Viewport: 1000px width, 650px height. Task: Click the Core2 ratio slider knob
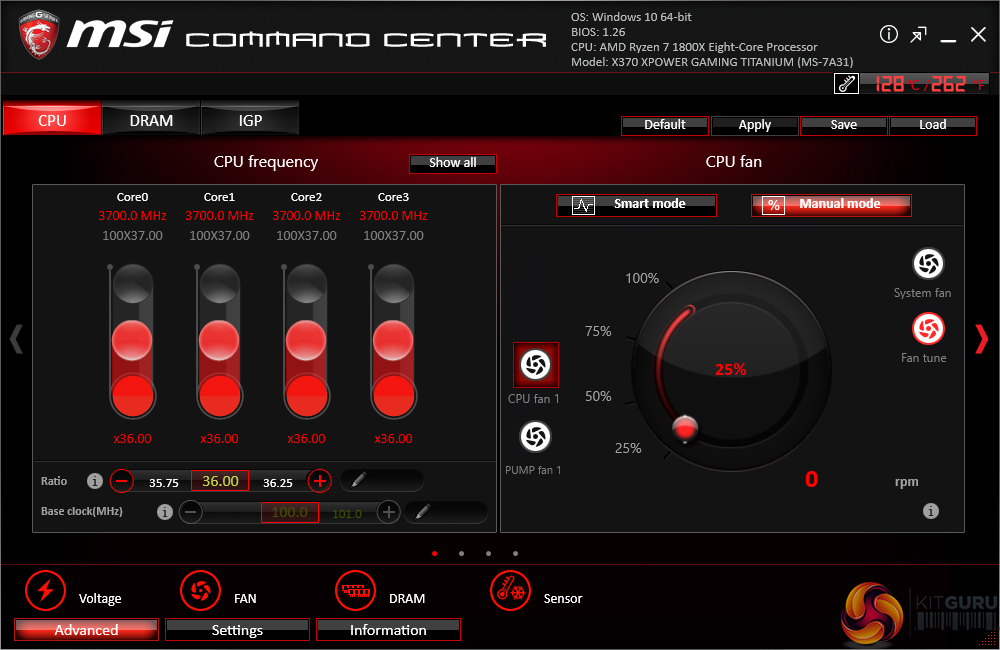point(306,340)
